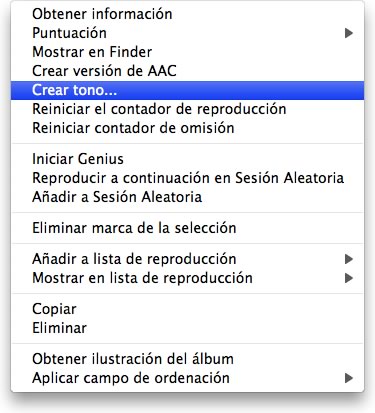Start Genius with Iniciar Genius

187,159
